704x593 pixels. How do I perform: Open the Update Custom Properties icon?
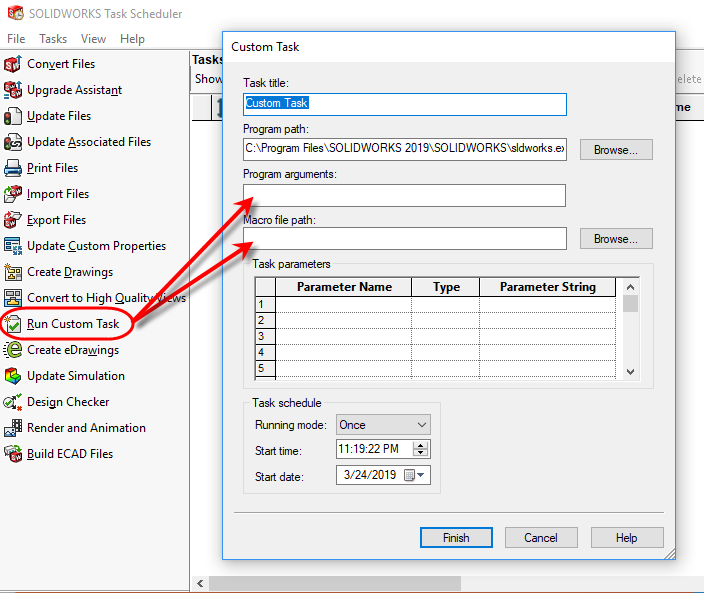pyautogui.click(x=13, y=246)
